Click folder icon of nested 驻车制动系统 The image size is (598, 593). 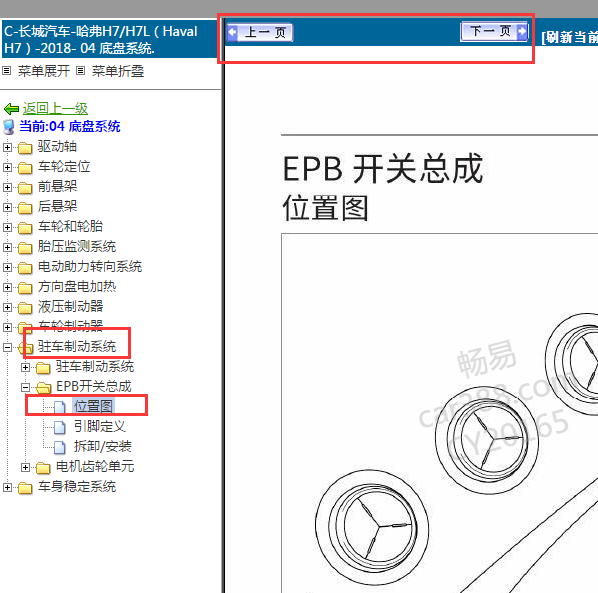pos(43,368)
